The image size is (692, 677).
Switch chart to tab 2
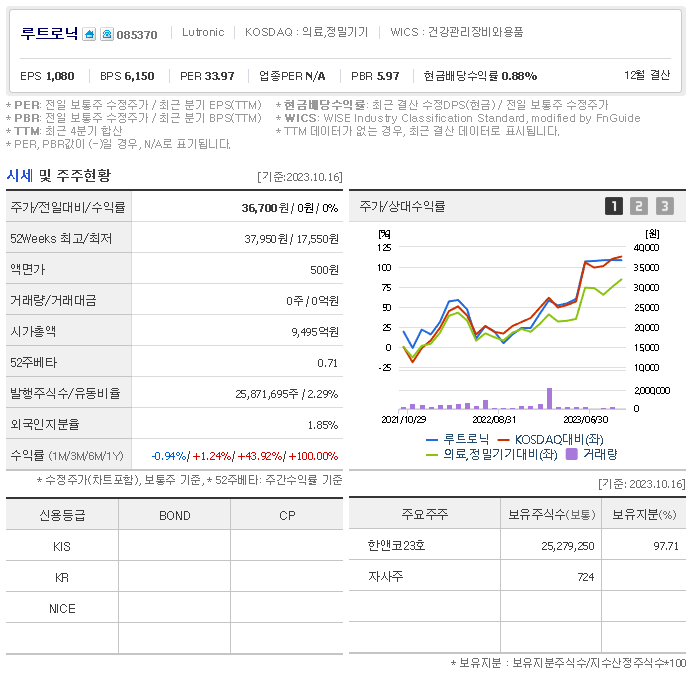[639, 206]
